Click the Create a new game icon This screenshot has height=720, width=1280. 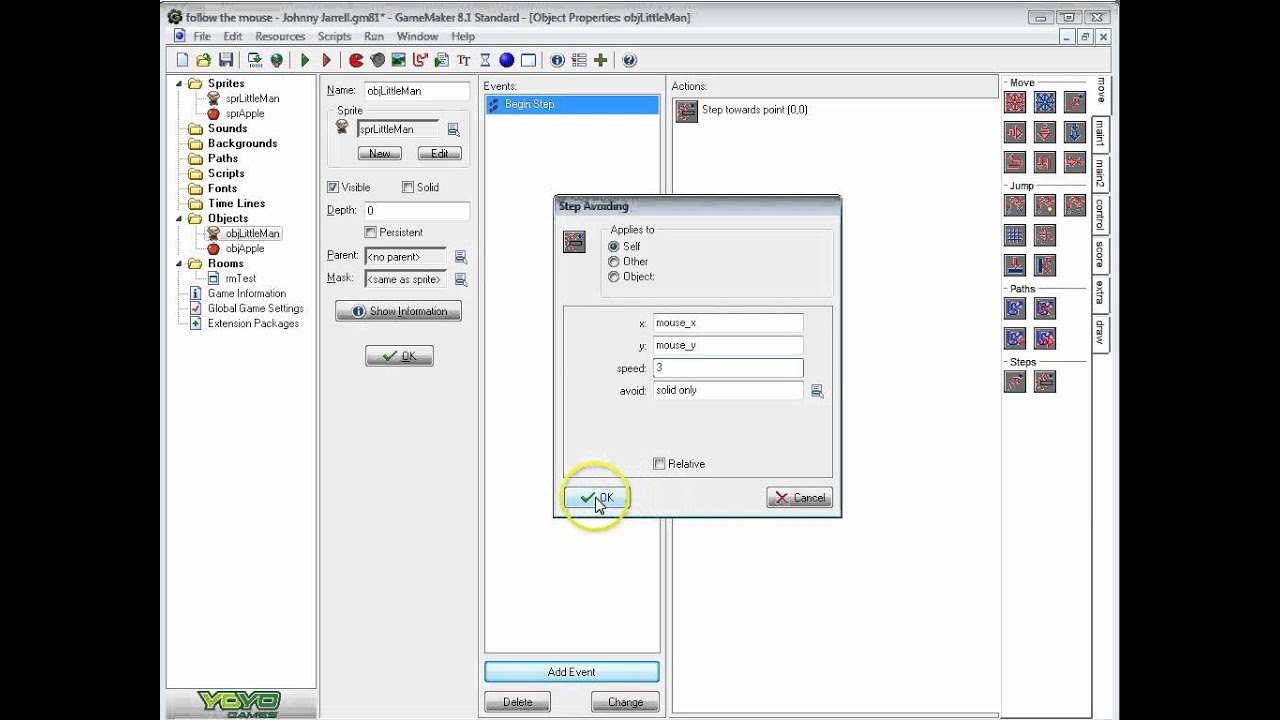(x=182, y=60)
